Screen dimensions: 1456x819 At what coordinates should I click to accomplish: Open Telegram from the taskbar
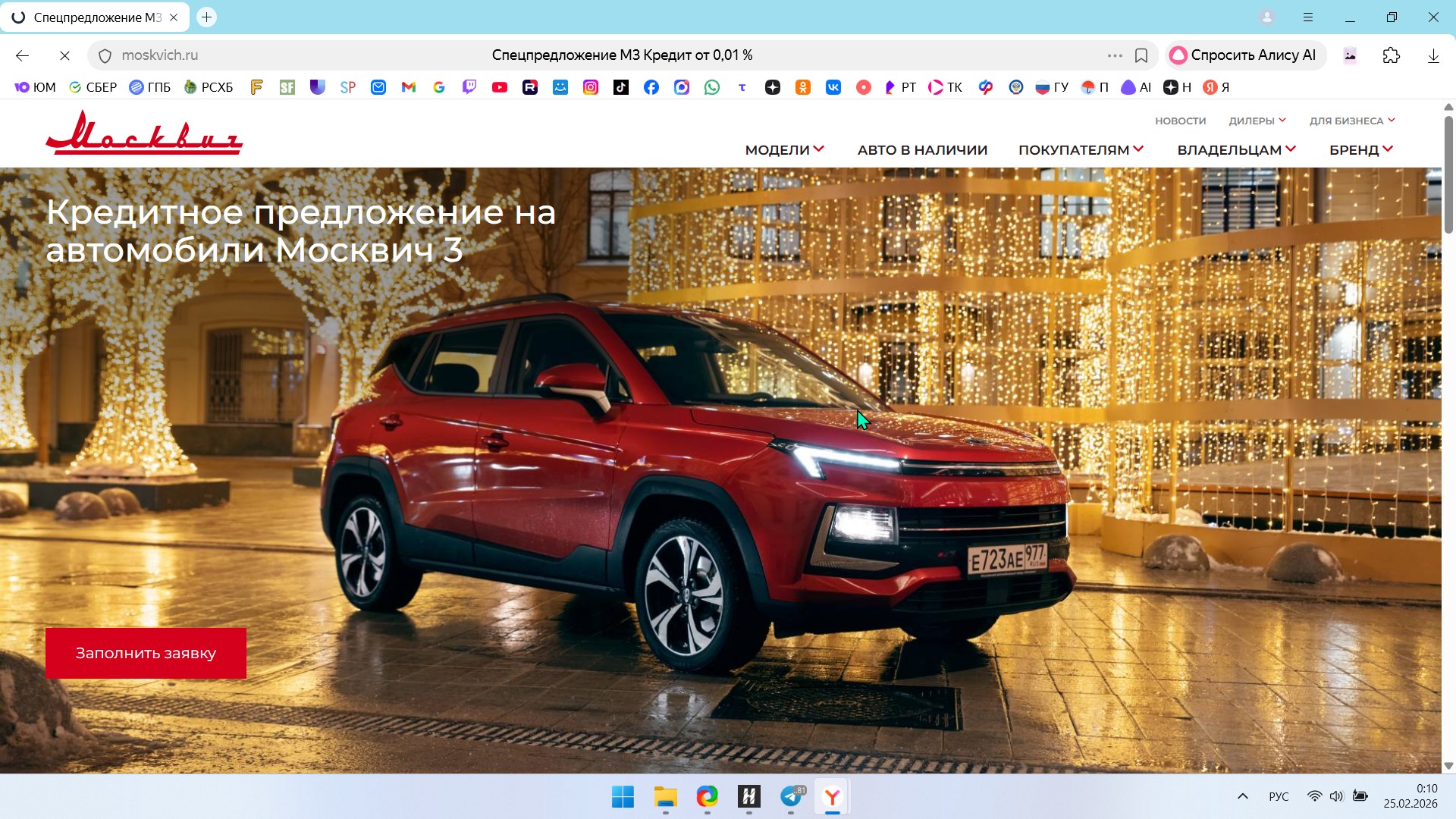pyautogui.click(x=791, y=796)
